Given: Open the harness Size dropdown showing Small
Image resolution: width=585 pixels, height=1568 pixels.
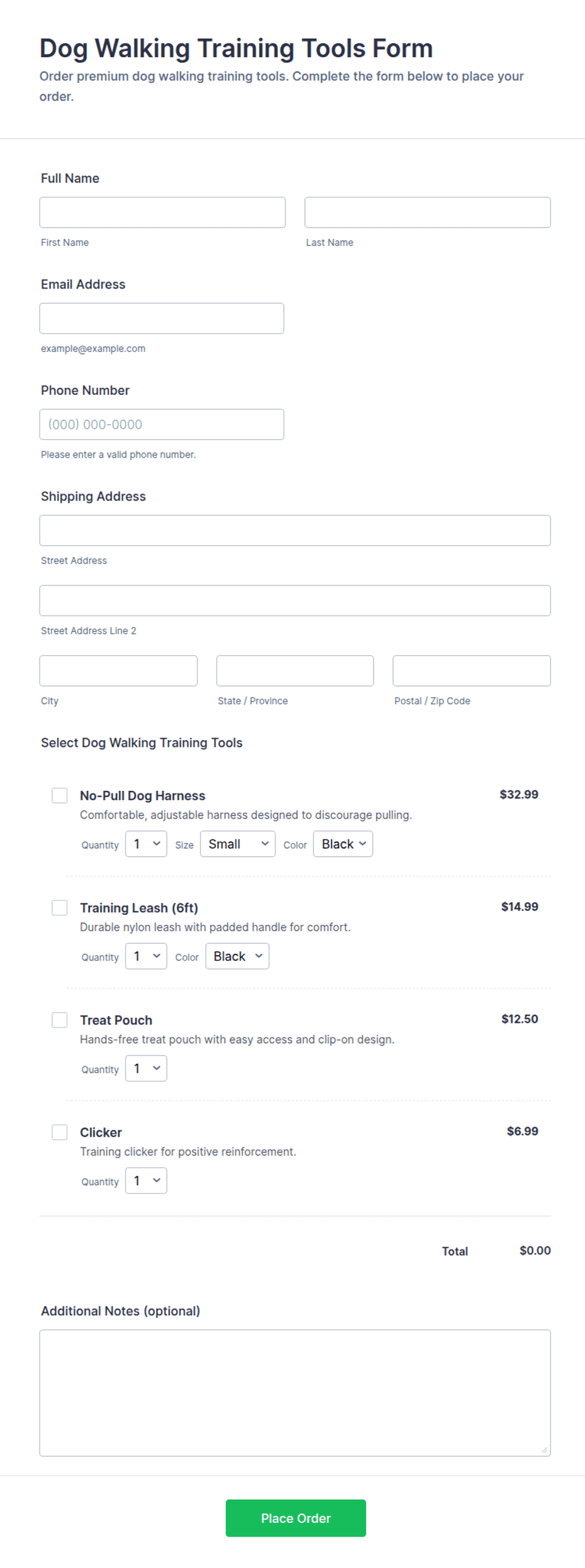Looking at the screenshot, I should coord(238,844).
